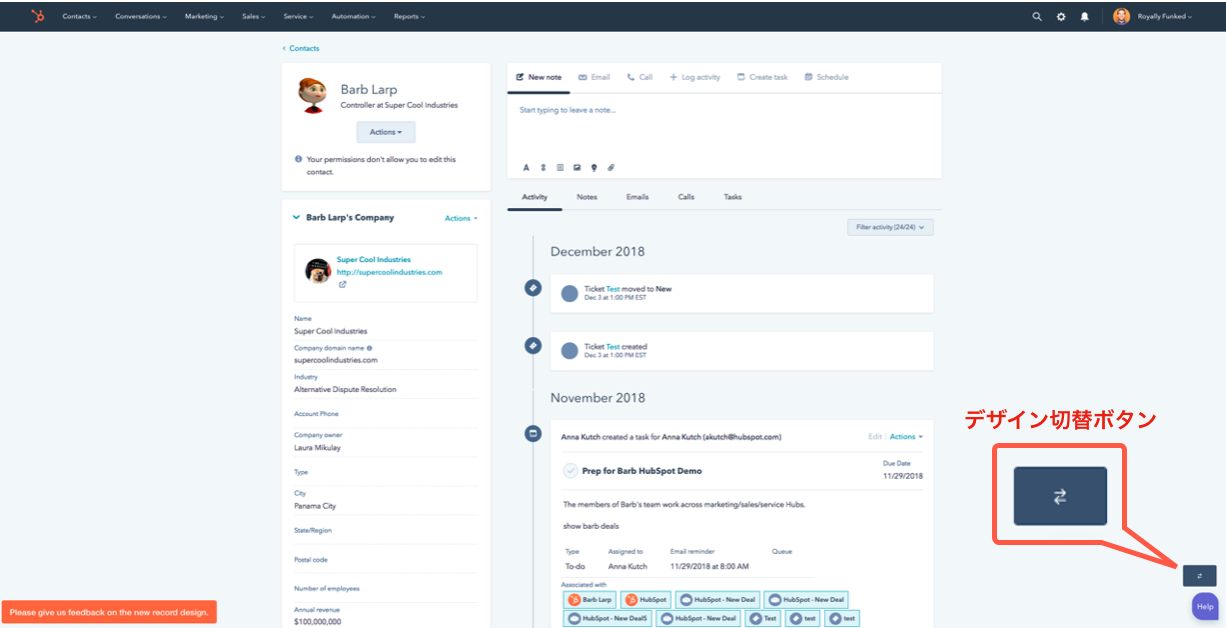Click the Royally Funked account avatar
1226x628 pixels.
1122,16
